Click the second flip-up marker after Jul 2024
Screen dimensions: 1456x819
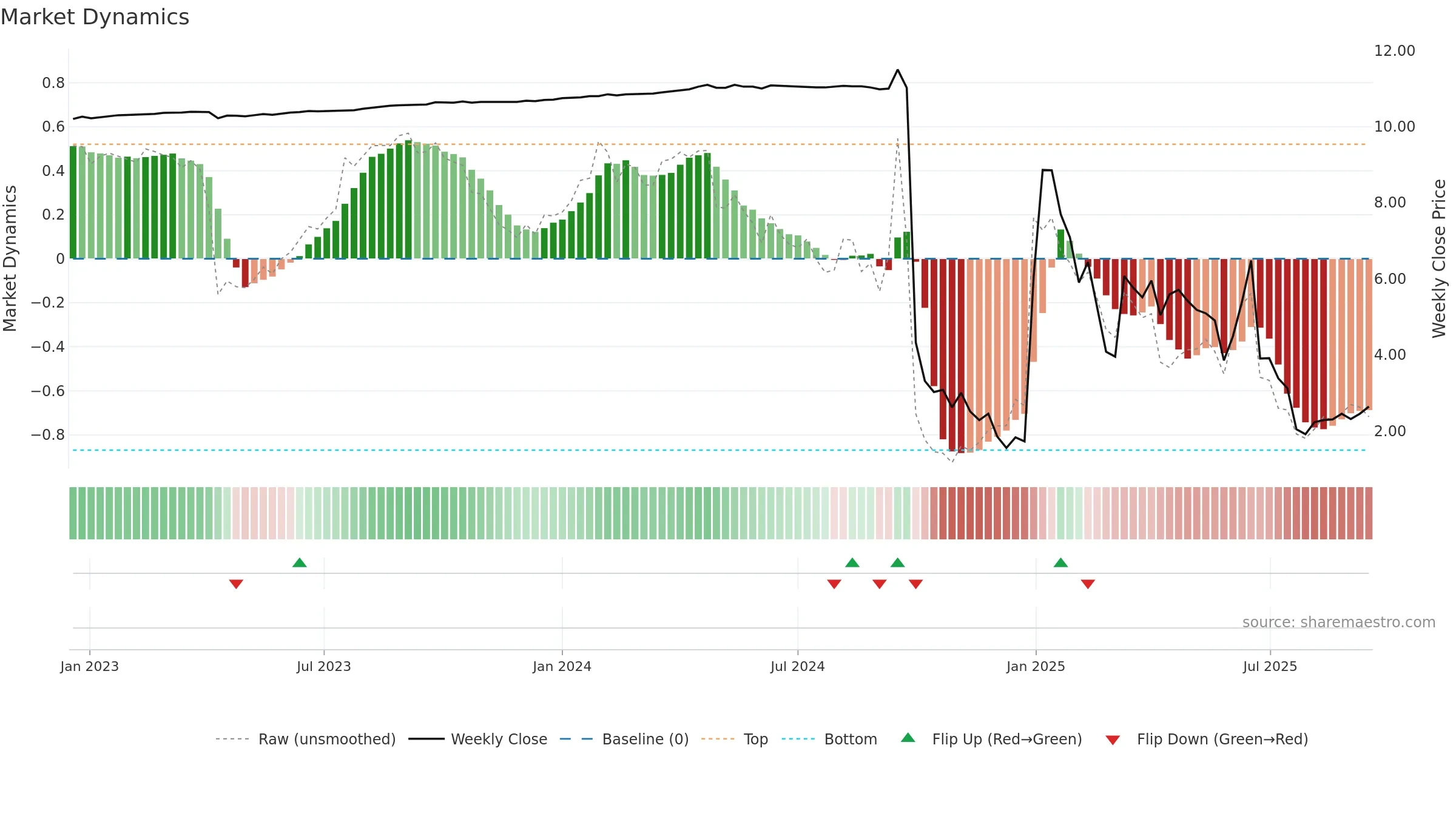898,562
